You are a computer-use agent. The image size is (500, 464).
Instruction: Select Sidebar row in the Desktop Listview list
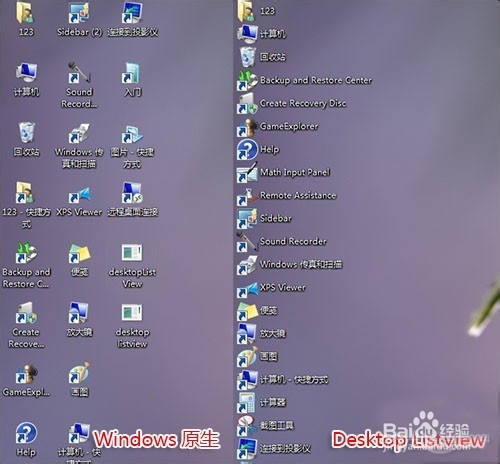[264, 218]
